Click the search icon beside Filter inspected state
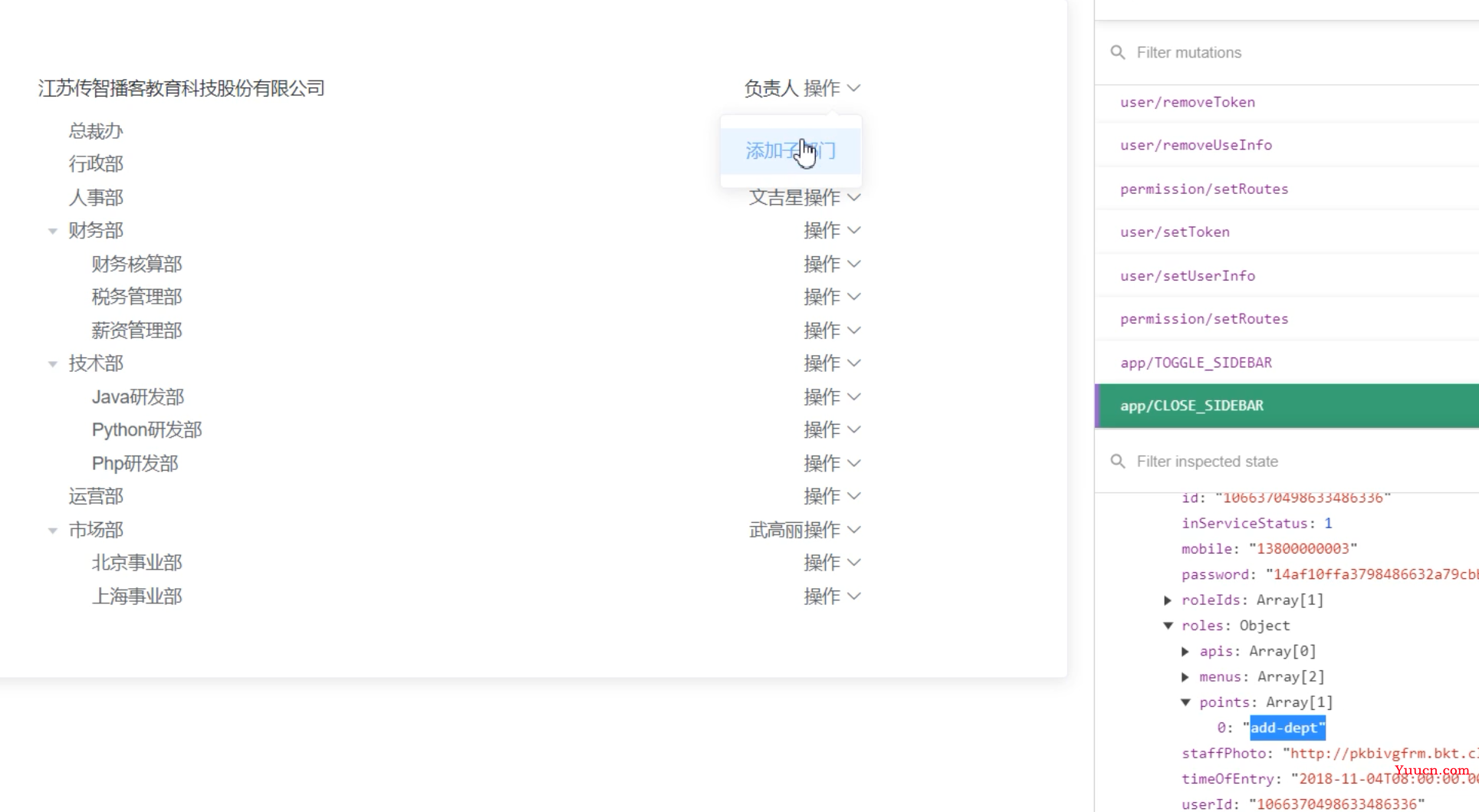1479x812 pixels. point(1118,461)
